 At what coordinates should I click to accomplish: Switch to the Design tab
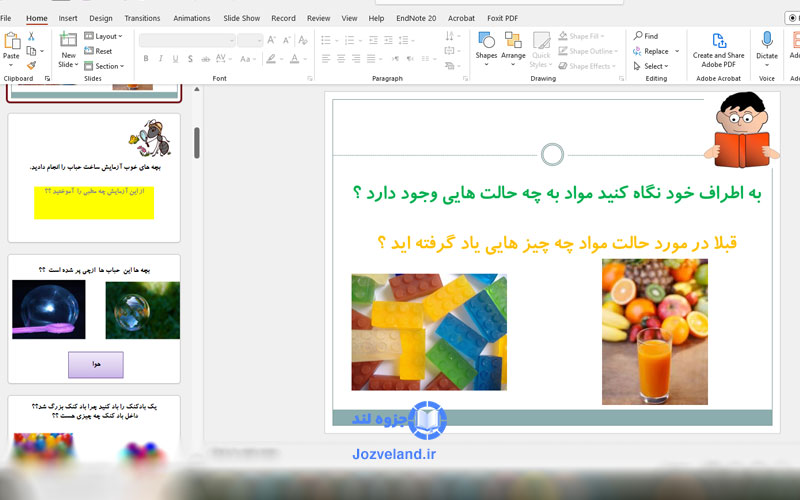click(x=101, y=18)
